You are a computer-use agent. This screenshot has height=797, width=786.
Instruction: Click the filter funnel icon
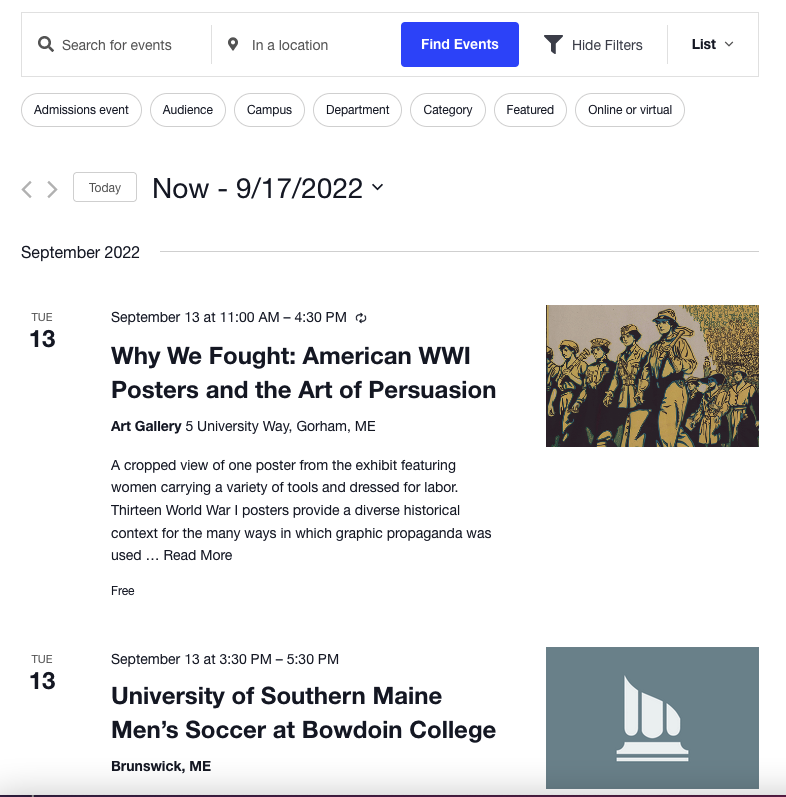(553, 44)
